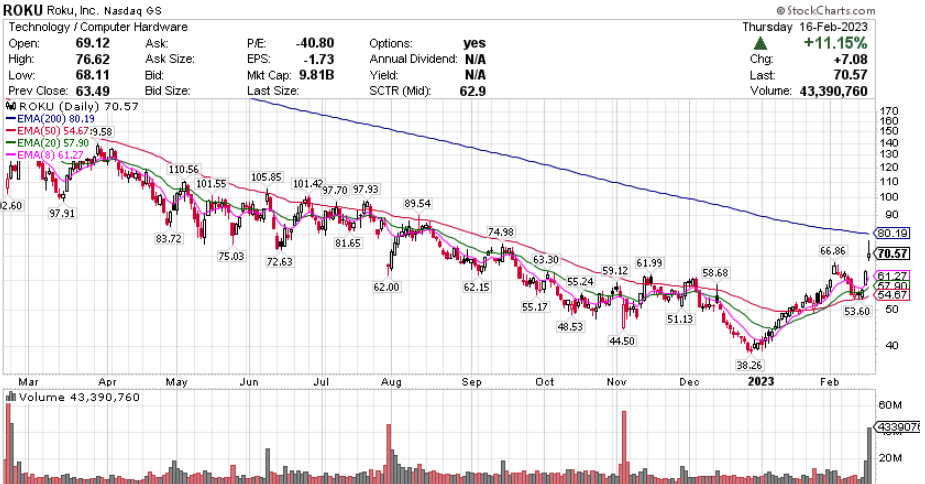
Task: Click the blue 80.19 axis price tag
Action: click(891, 233)
